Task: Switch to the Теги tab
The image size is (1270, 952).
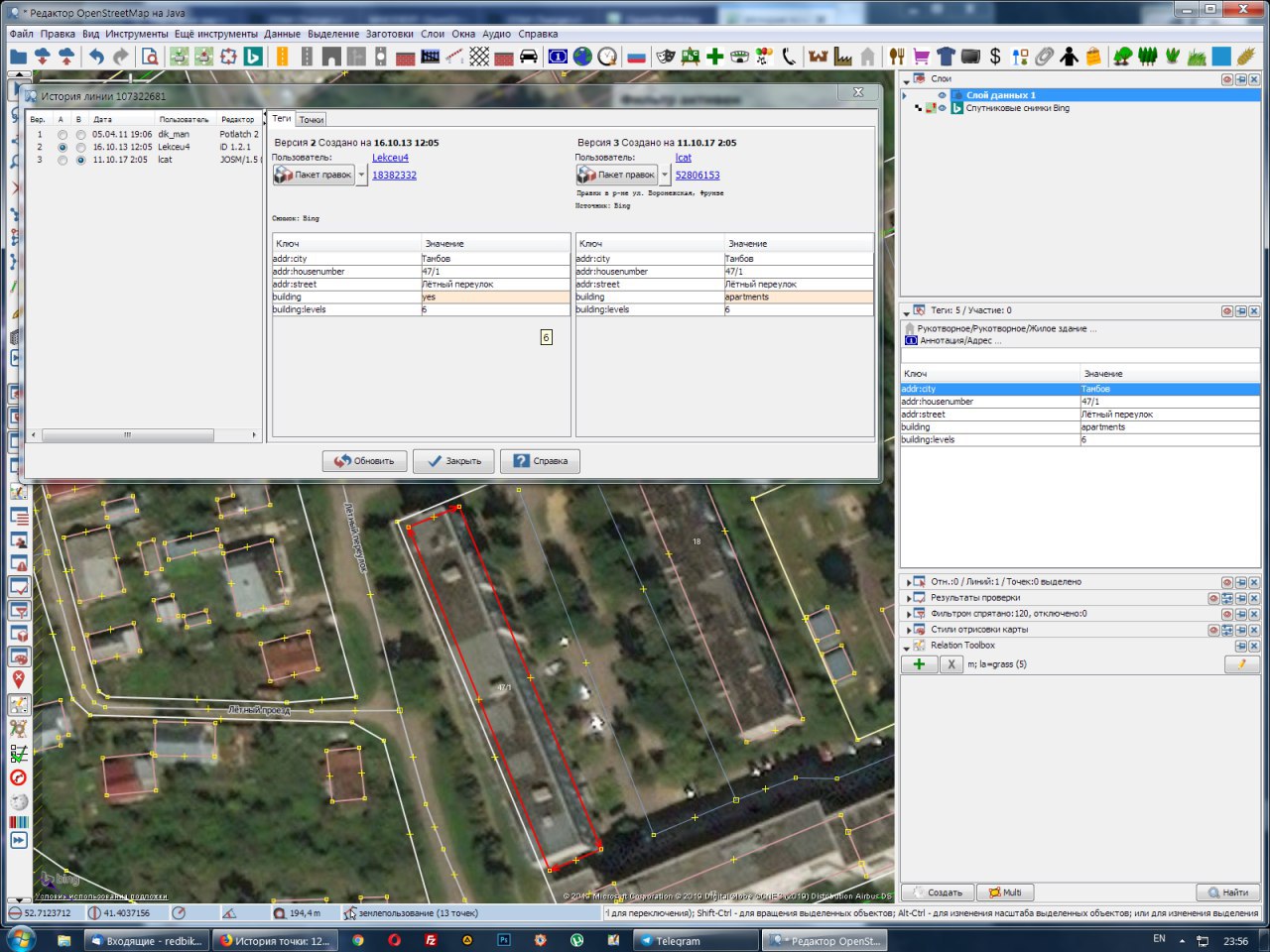Action: (282, 118)
